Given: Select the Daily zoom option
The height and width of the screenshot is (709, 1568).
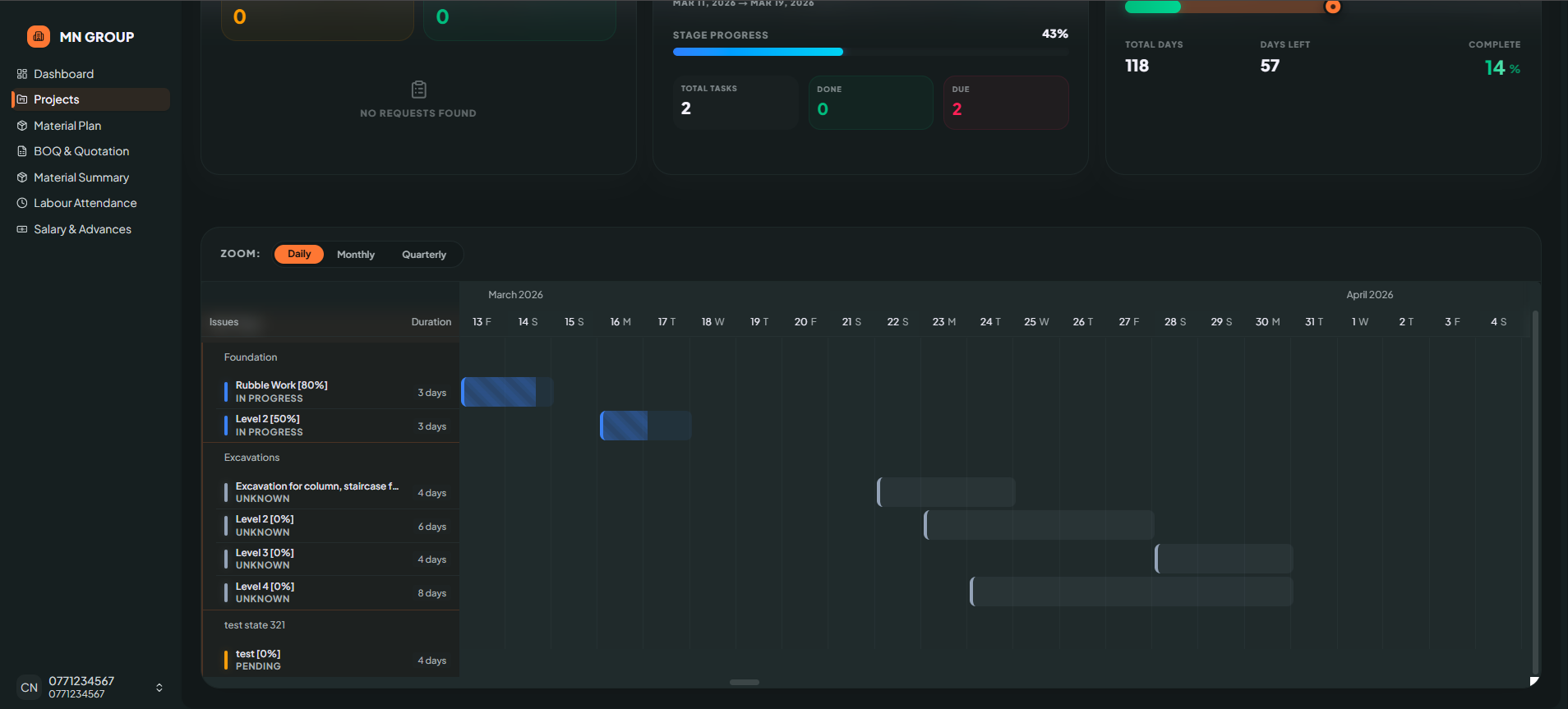Looking at the screenshot, I should click(x=299, y=254).
